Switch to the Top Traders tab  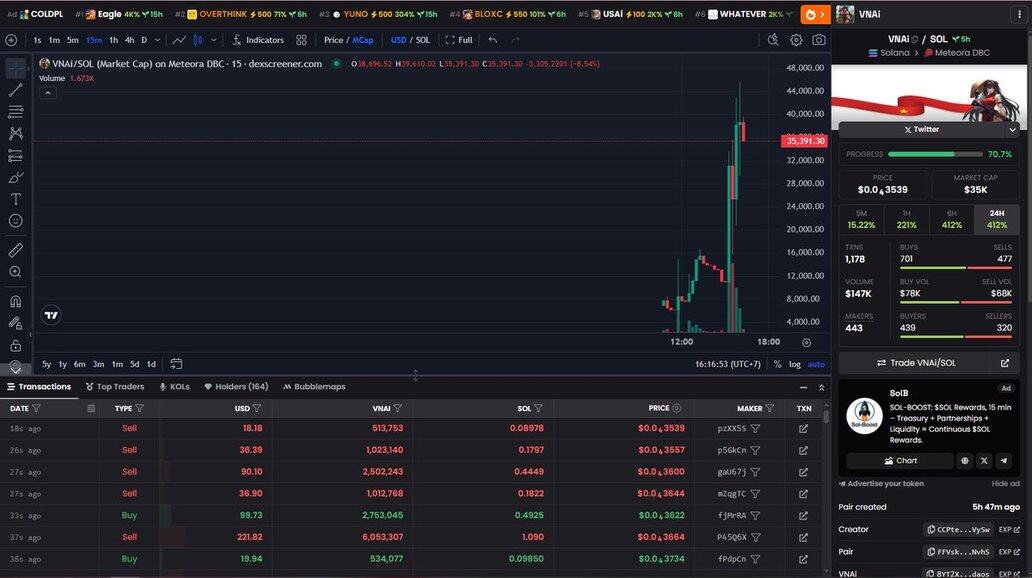click(115, 386)
